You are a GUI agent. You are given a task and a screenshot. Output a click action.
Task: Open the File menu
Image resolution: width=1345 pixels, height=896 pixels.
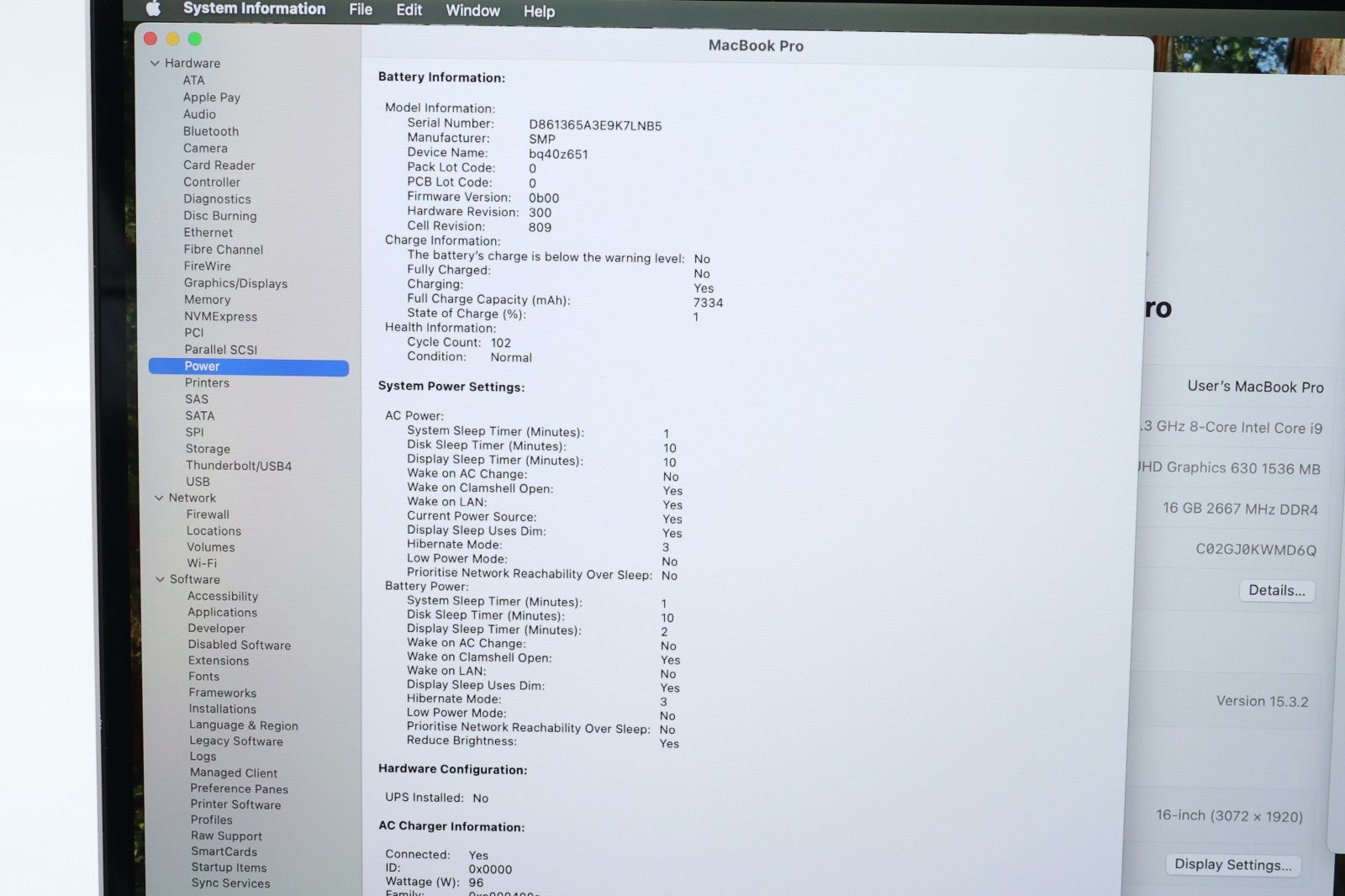[361, 9]
